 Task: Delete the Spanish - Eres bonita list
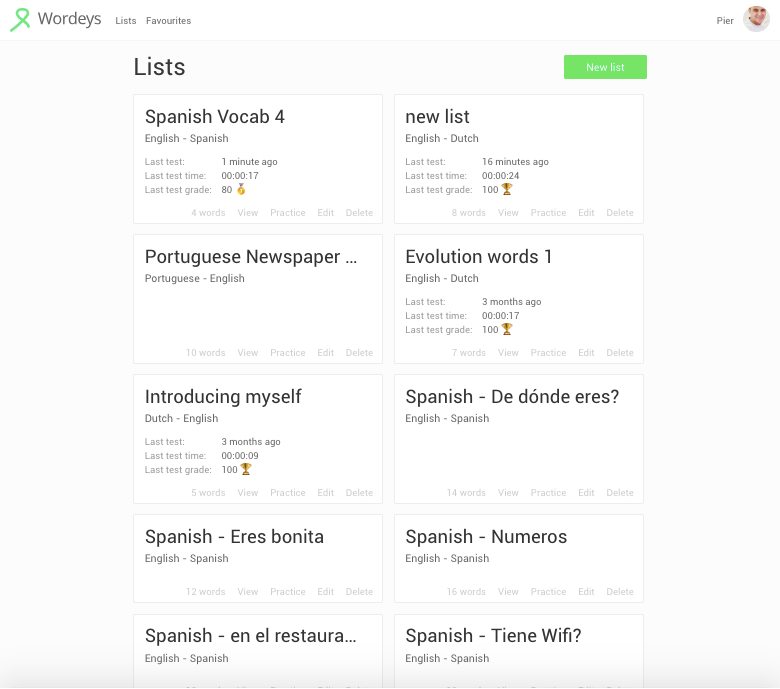click(359, 591)
